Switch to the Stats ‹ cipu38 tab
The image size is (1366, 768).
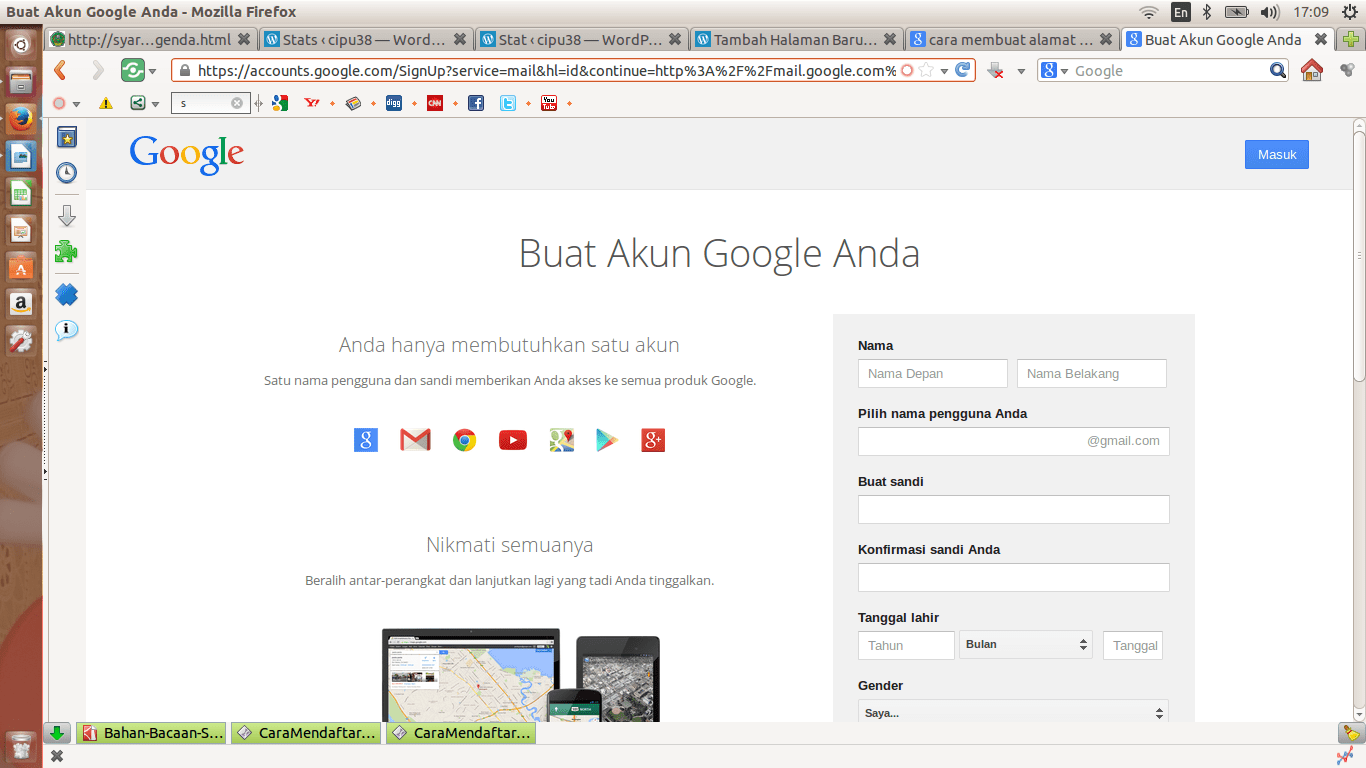[x=365, y=40]
